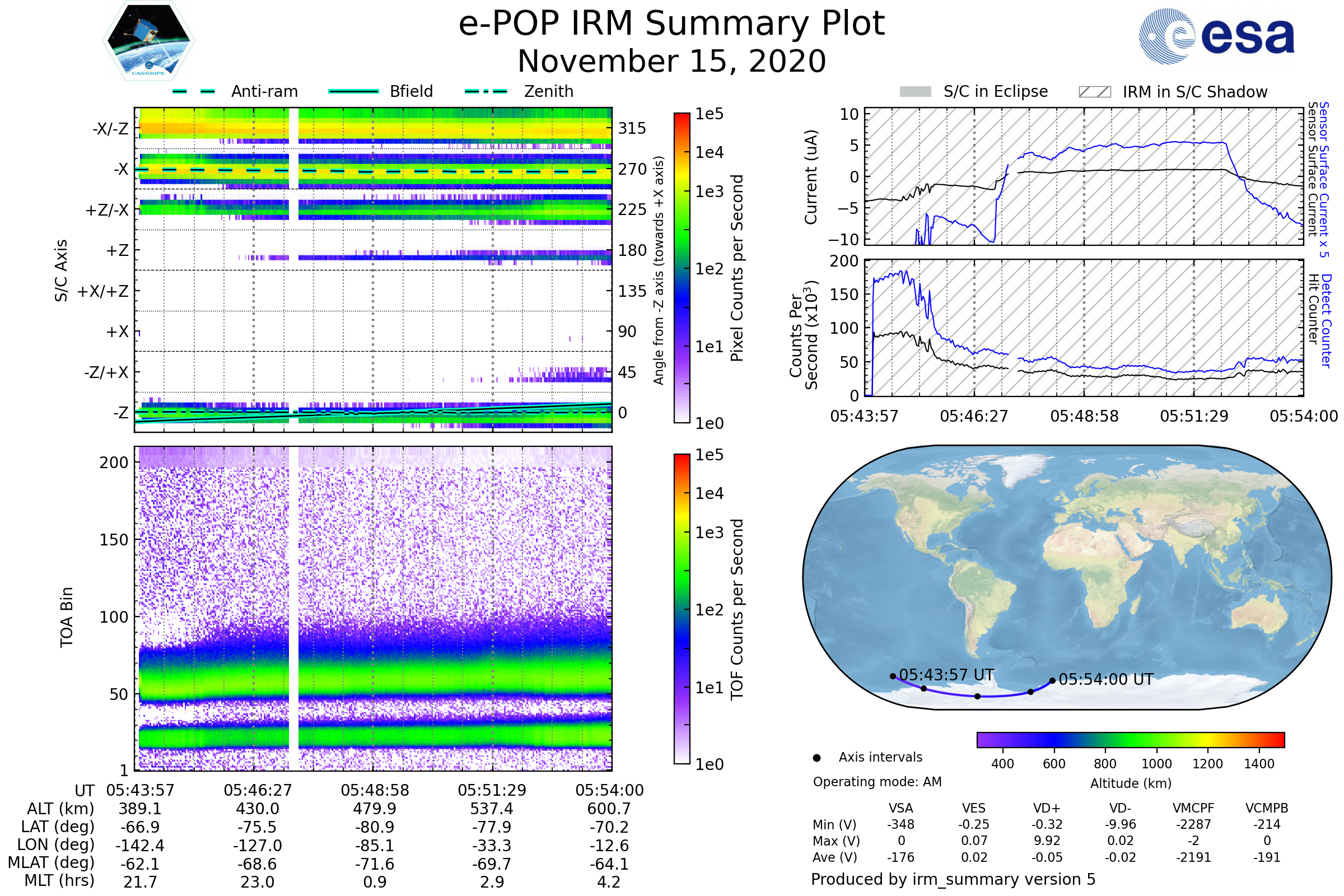Click the Anti-ram dashed line legend sample
This screenshot has width=1344, height=896.
coord(194,91)
